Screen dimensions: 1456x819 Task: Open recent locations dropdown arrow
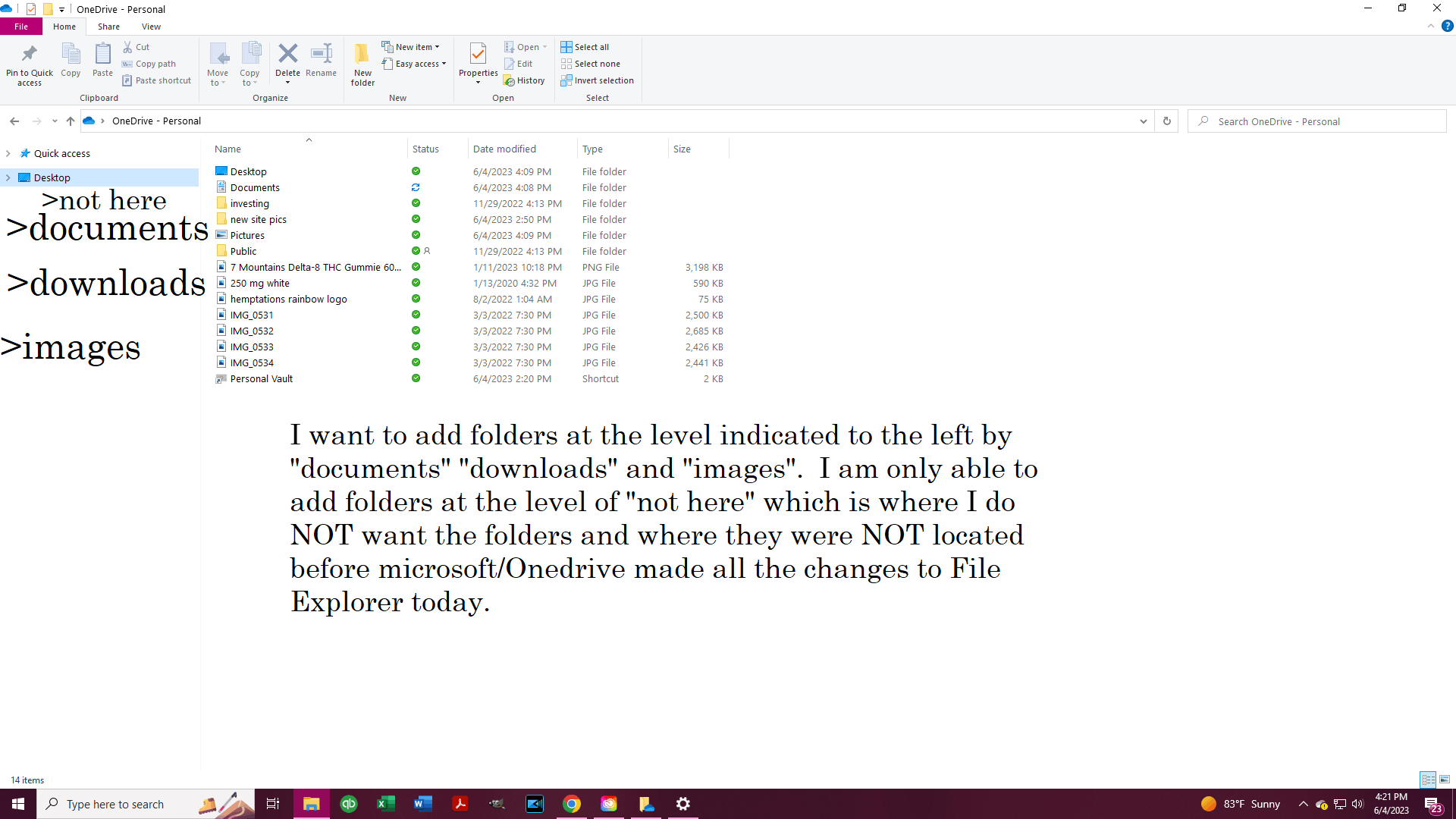tap(55, 121)
